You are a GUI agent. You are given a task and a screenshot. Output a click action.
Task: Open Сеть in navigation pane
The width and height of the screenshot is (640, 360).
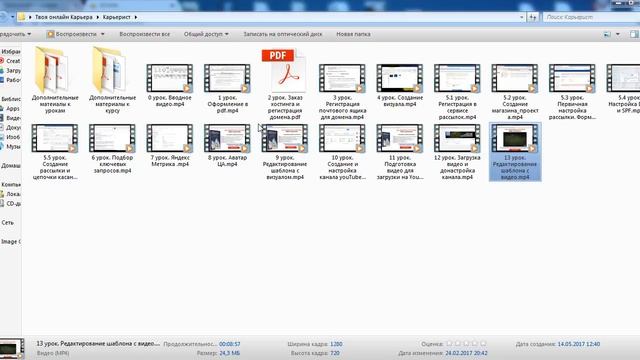(8, 223)
